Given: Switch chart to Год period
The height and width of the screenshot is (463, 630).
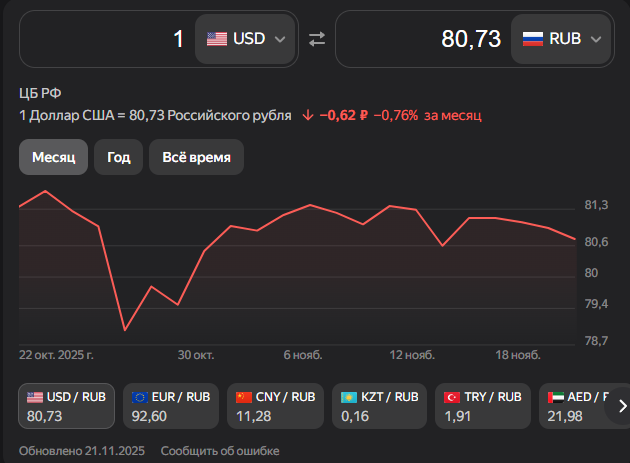Looking at the screenshot, I should click(118, 158).
